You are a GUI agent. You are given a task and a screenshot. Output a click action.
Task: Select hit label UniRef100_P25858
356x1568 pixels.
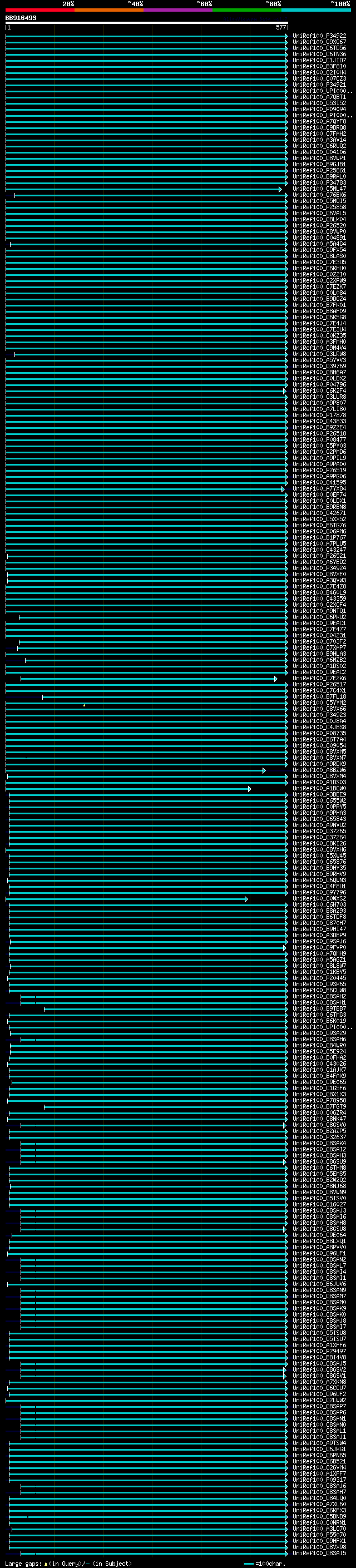tap(319, 207)
